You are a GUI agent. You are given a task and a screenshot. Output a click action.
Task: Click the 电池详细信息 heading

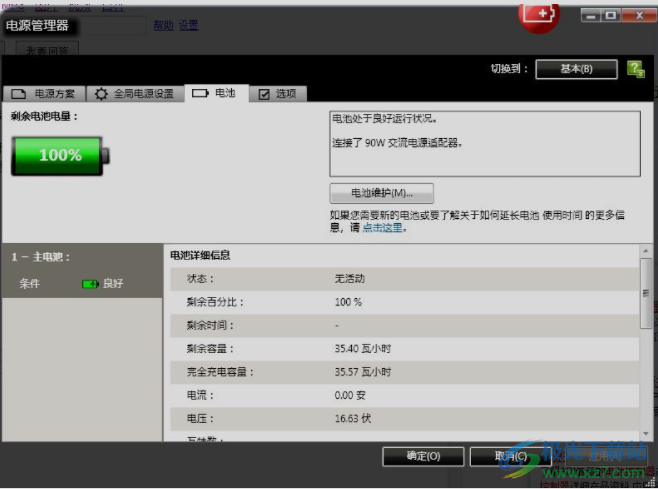(x=200, y=255)
